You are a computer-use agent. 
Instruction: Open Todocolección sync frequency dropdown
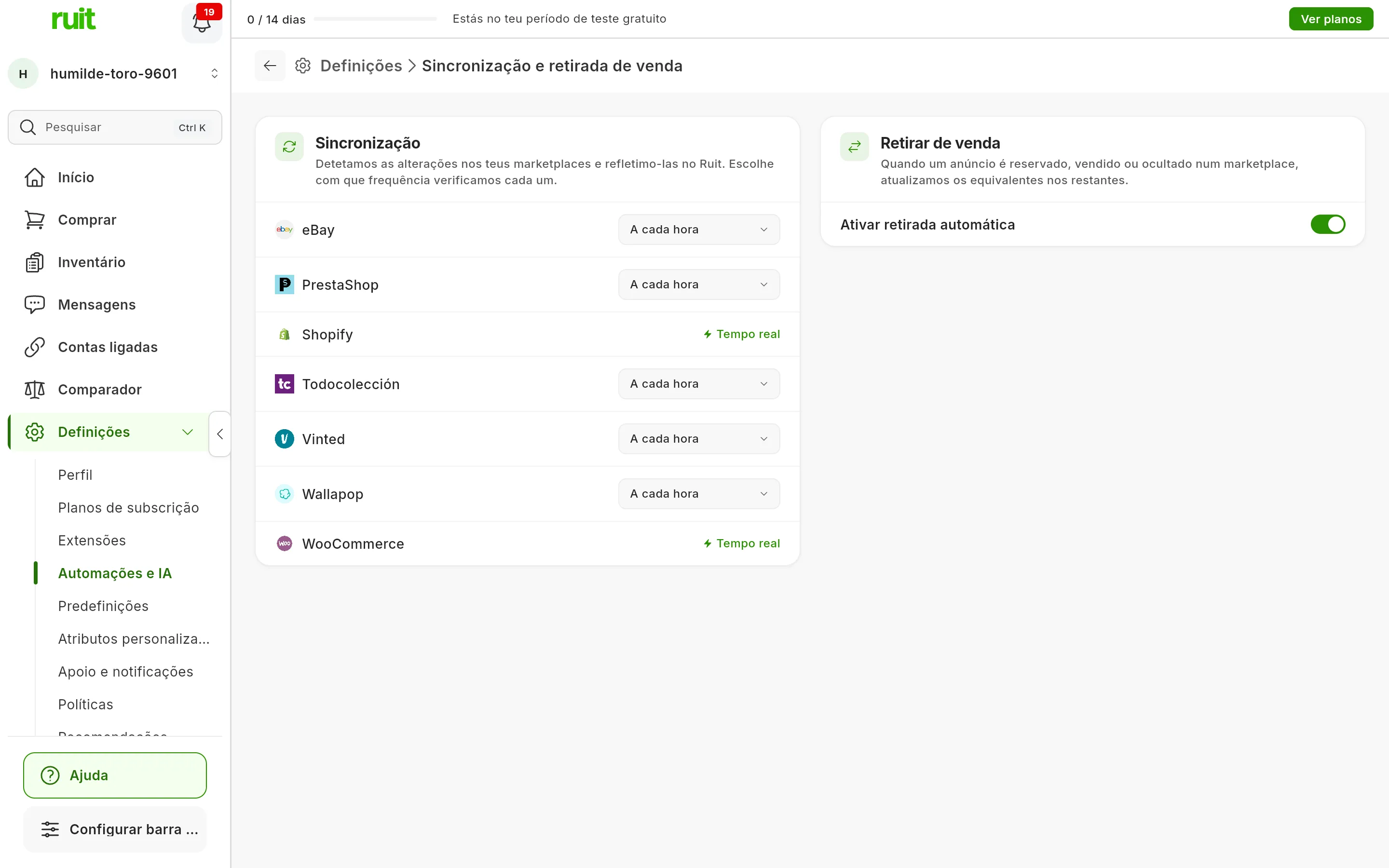click(x=698, y=384)
